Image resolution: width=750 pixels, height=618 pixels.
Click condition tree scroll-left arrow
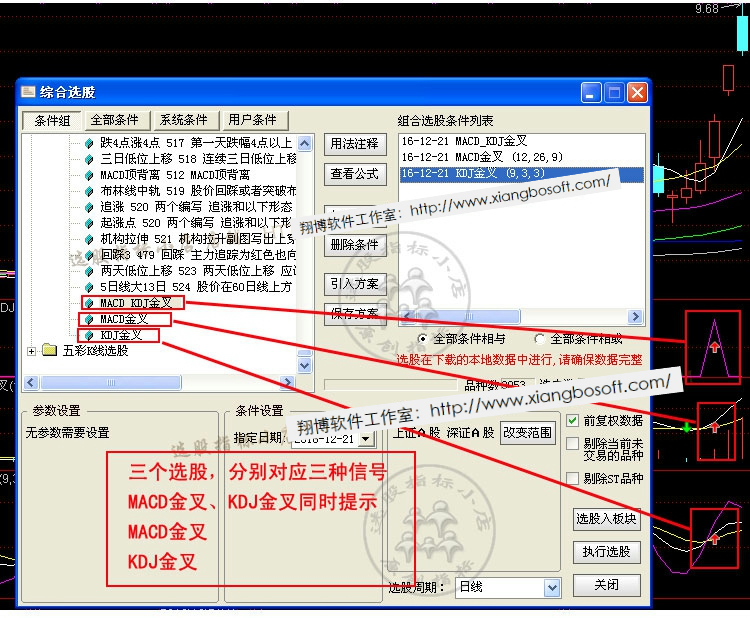tap(32, 383)
